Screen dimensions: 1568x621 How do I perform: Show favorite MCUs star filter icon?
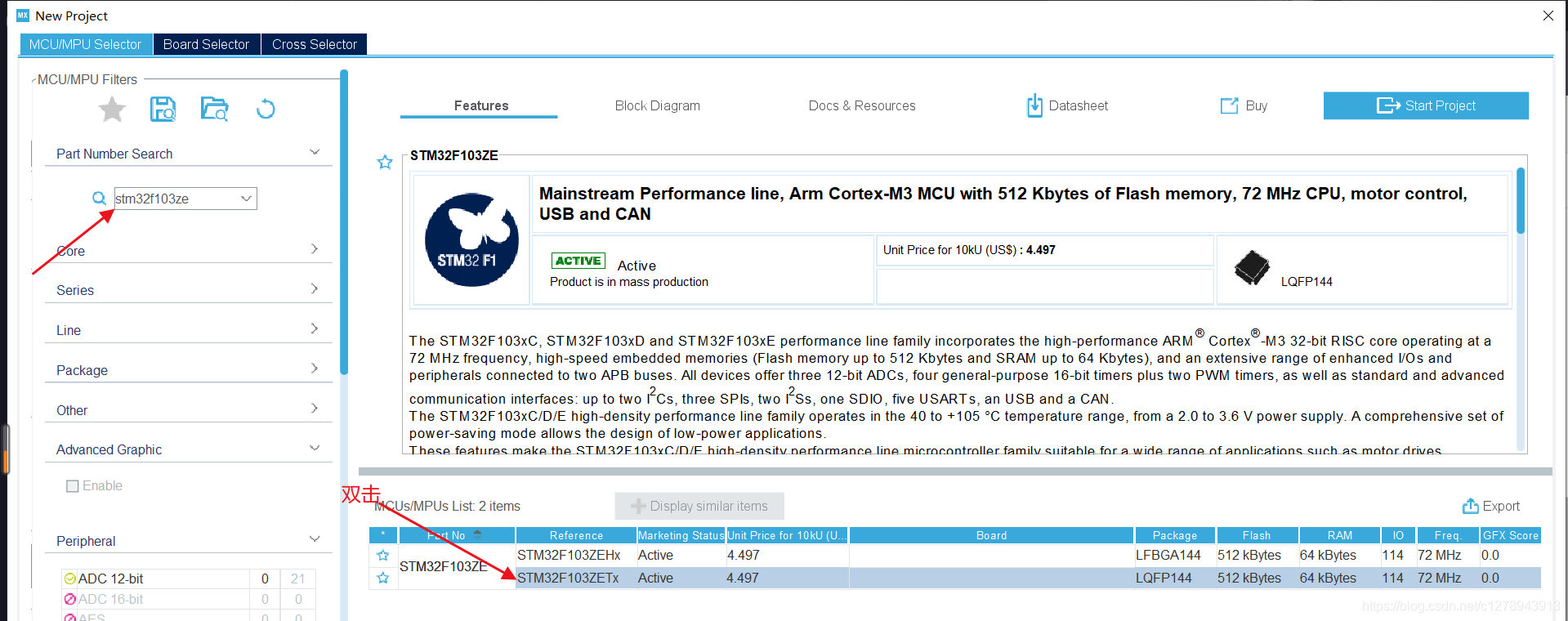point(112,109)
